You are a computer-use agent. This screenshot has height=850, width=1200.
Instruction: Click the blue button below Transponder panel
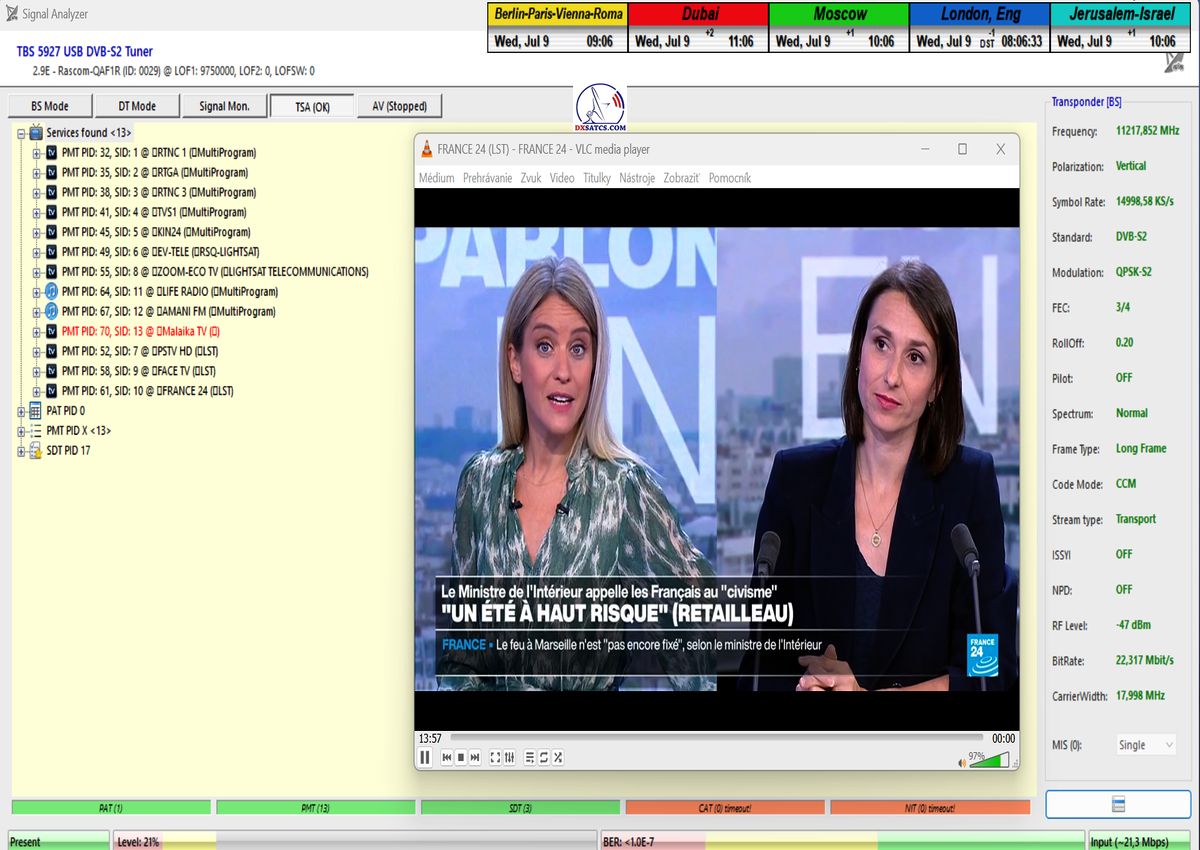click(1118, 804)
